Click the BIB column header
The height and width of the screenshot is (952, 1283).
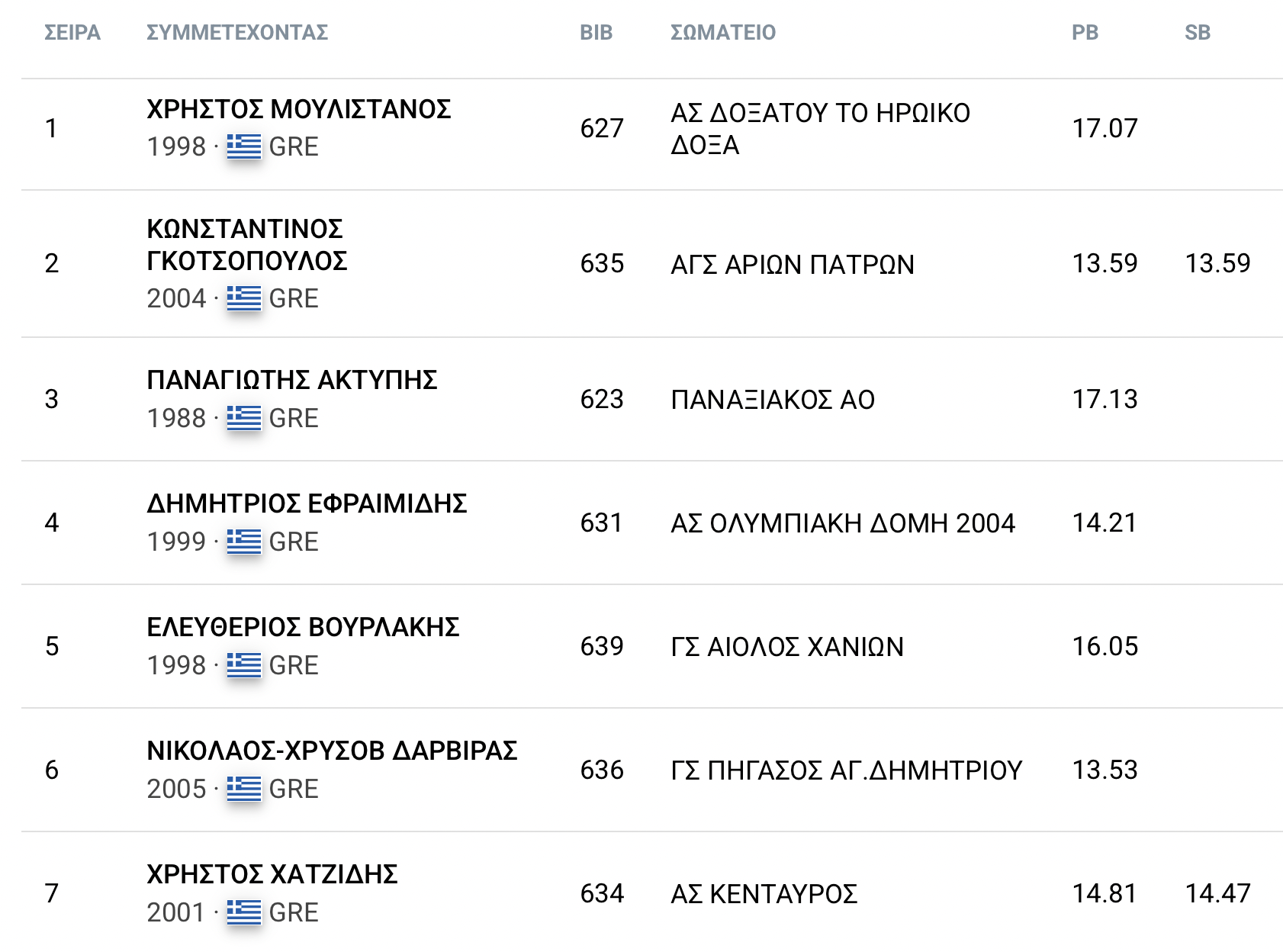[596, 33]
